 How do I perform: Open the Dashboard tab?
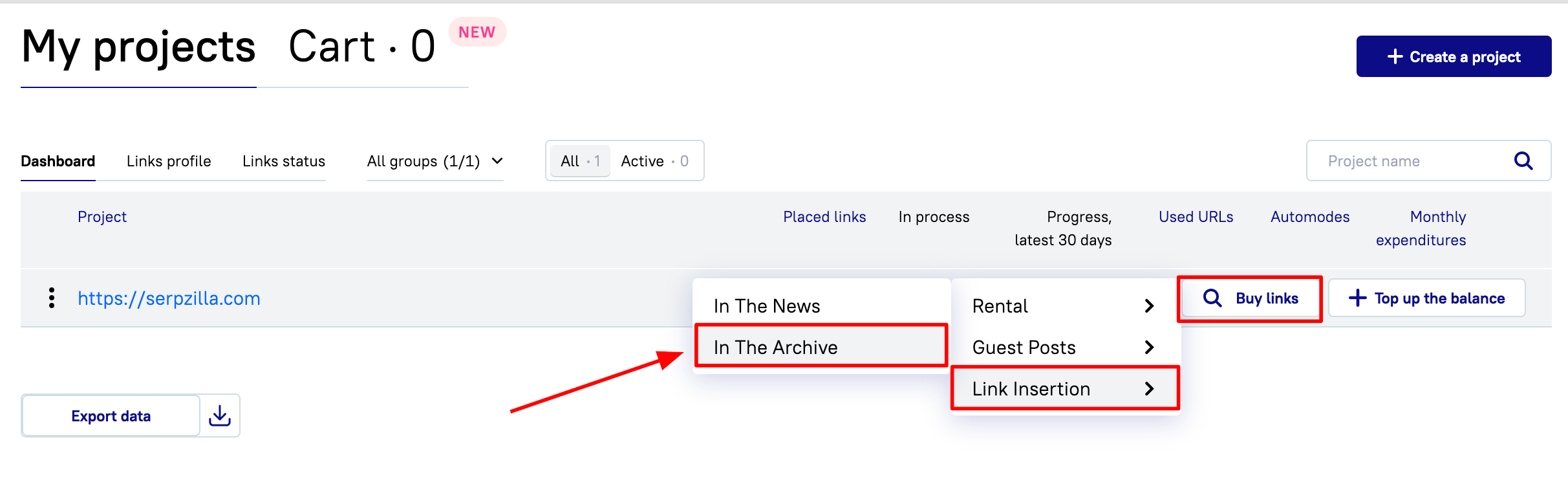coord(58,161)
